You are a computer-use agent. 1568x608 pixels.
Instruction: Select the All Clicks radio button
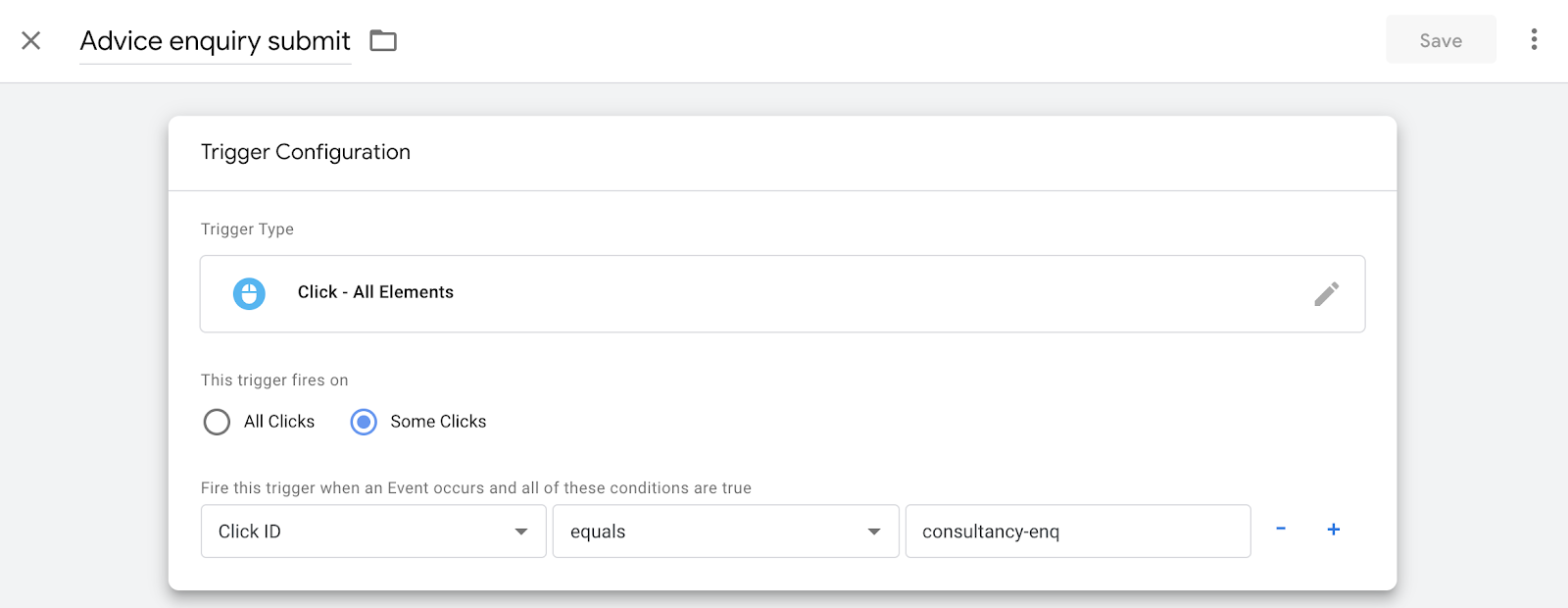(217, 422)
